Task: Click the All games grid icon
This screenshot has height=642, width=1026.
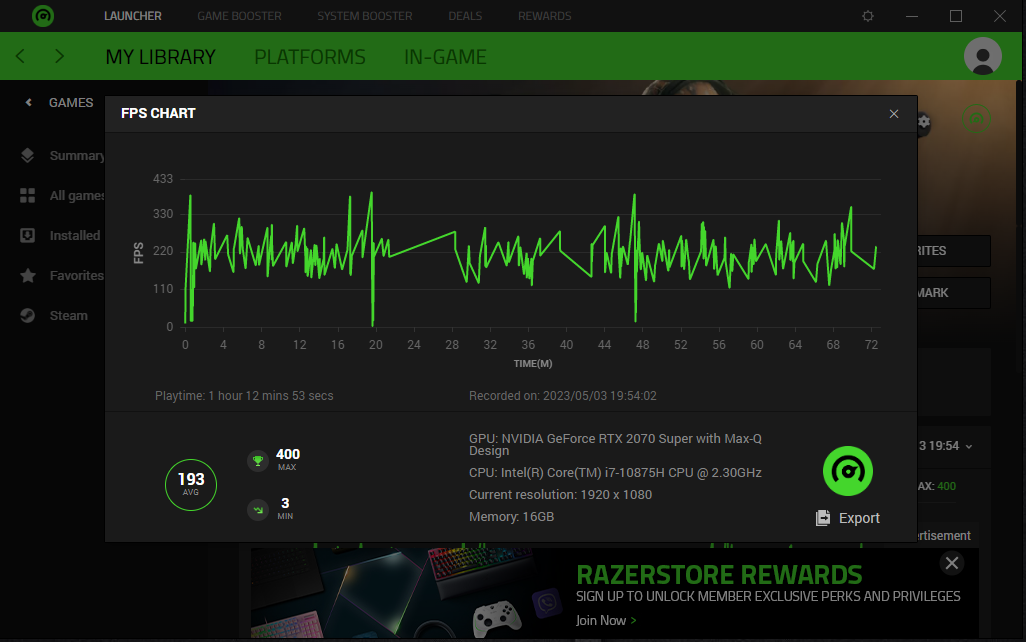Action: [x=27, y=195]
